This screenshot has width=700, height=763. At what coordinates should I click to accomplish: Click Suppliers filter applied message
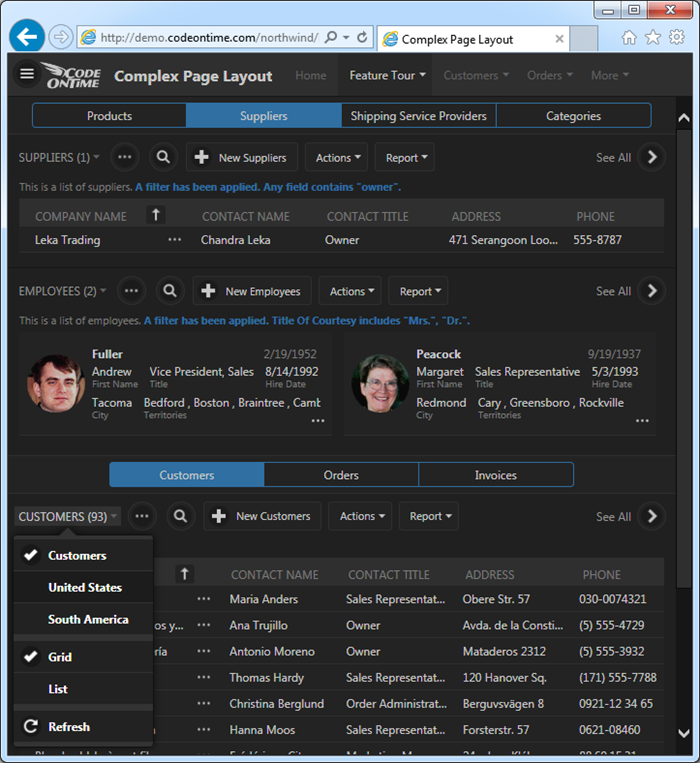tap(268, 187)
